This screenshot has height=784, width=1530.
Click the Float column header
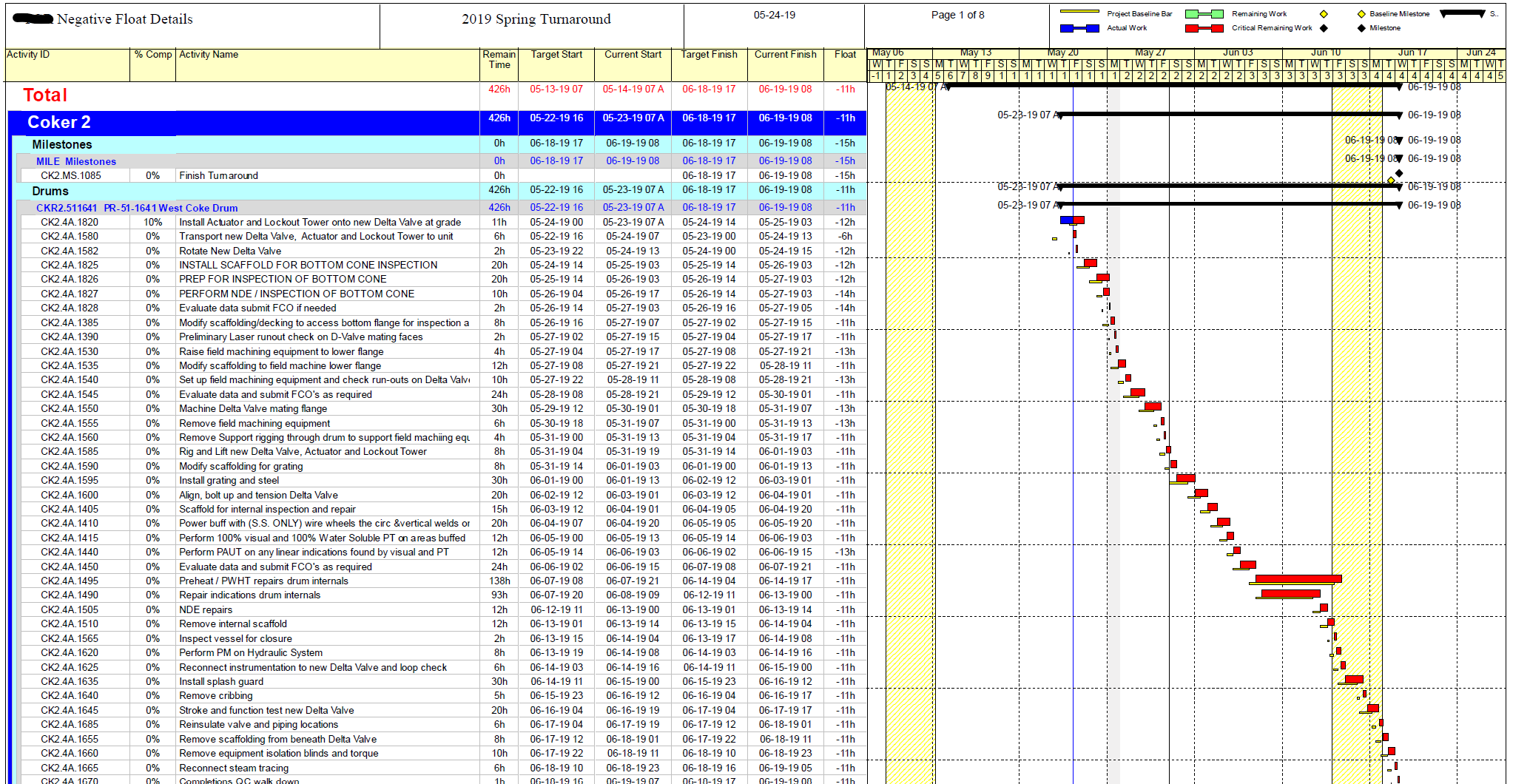pyautogui.click(x=844, y=55)
